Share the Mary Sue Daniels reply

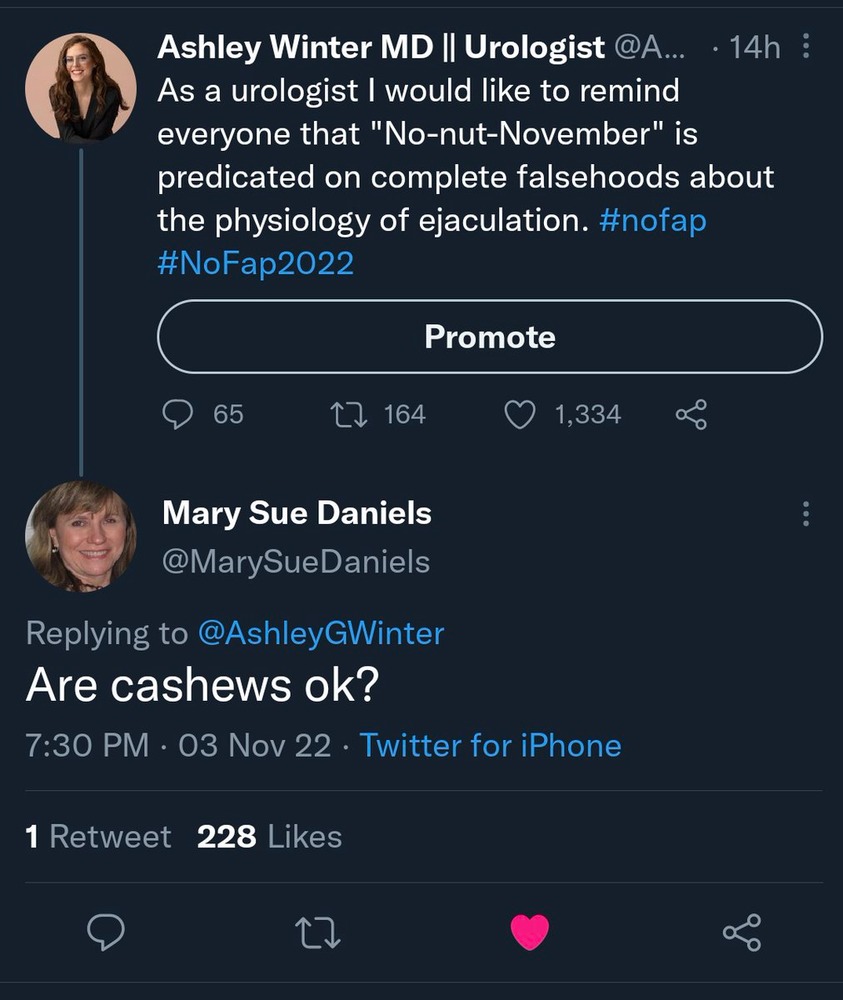coord(741,932)
